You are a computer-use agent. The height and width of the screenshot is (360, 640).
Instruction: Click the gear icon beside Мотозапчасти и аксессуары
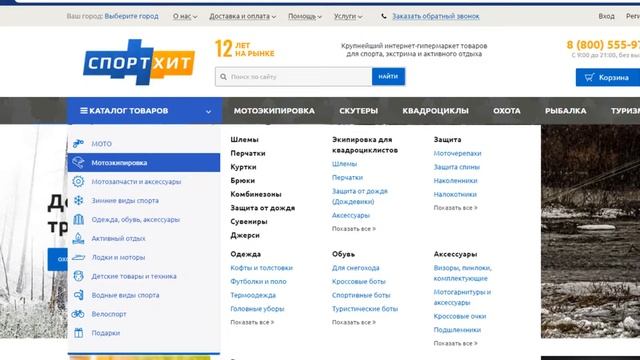[78, 181]
